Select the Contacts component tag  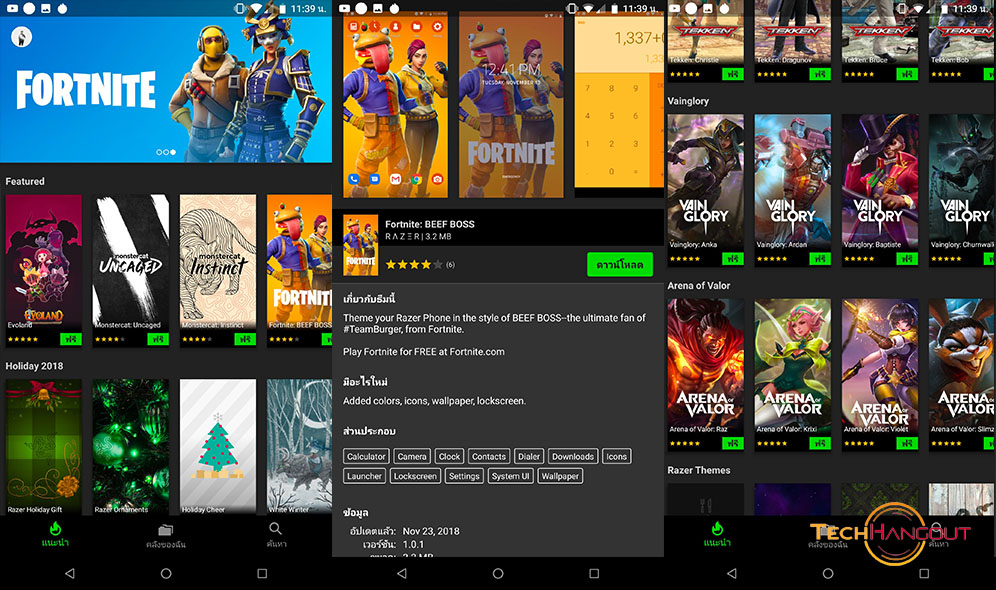click(488, 456)
